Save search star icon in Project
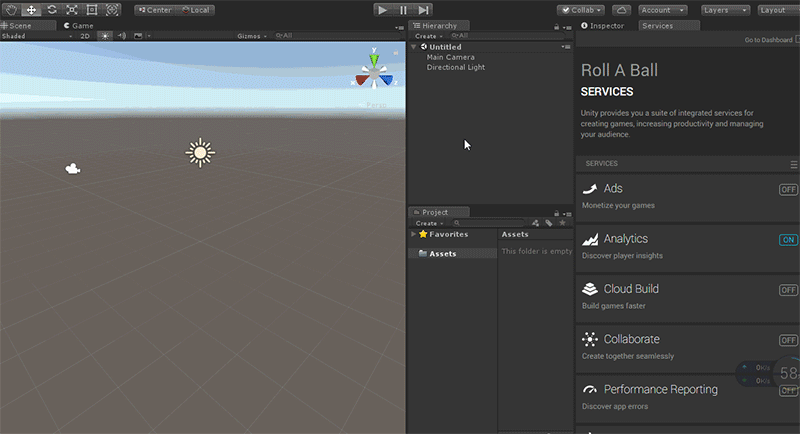This screenshot has width=800, height=434. pos(562,223)
